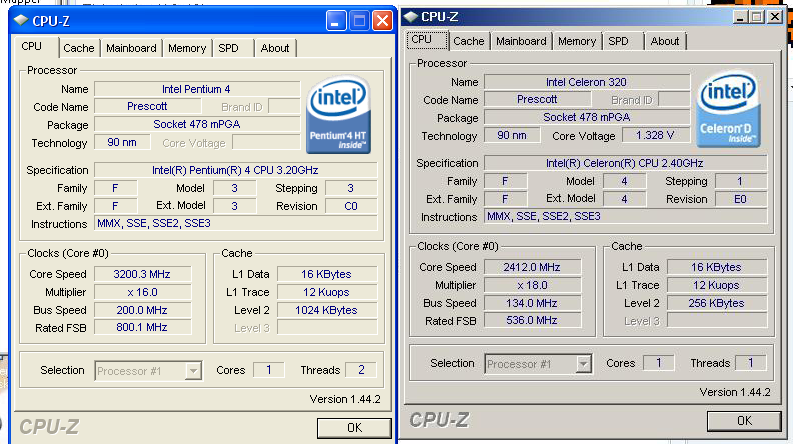The width and height of the screenshot is (793, 448).
Task: Maximize the right CPU-Z window
Action: pyautogui.click(x=757, y=17)
